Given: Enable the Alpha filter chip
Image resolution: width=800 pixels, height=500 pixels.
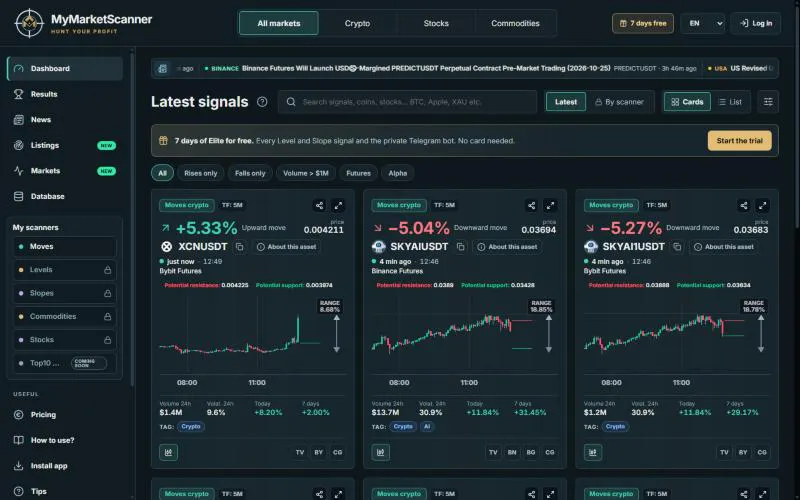Looking at the screenshot, I should point(398,173).
